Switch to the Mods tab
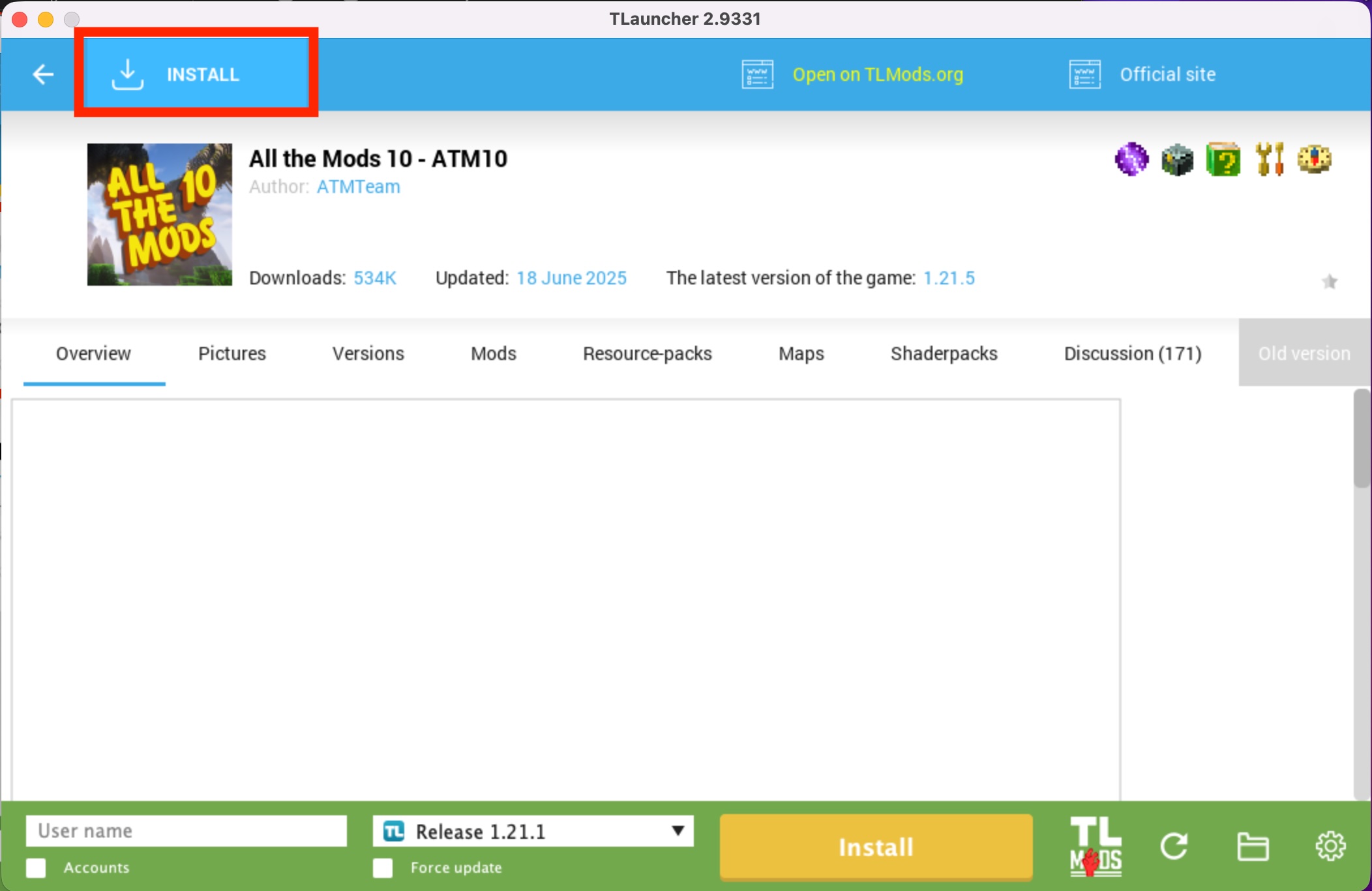The height and width of the screenshot is (891, 1372). pyautogui.click(x=494, y=354)
